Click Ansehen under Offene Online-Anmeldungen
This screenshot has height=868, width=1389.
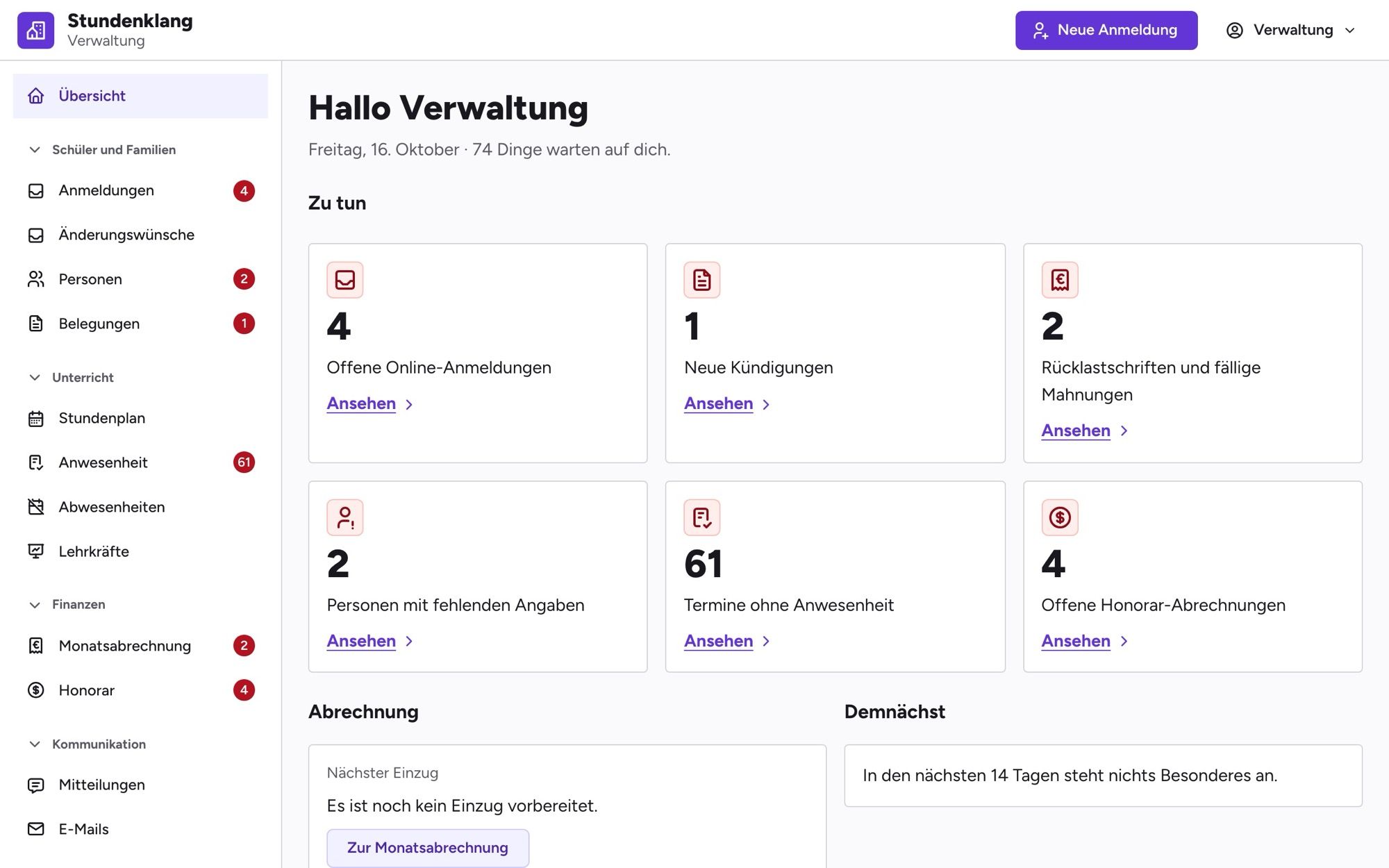(x=369, y=403)
